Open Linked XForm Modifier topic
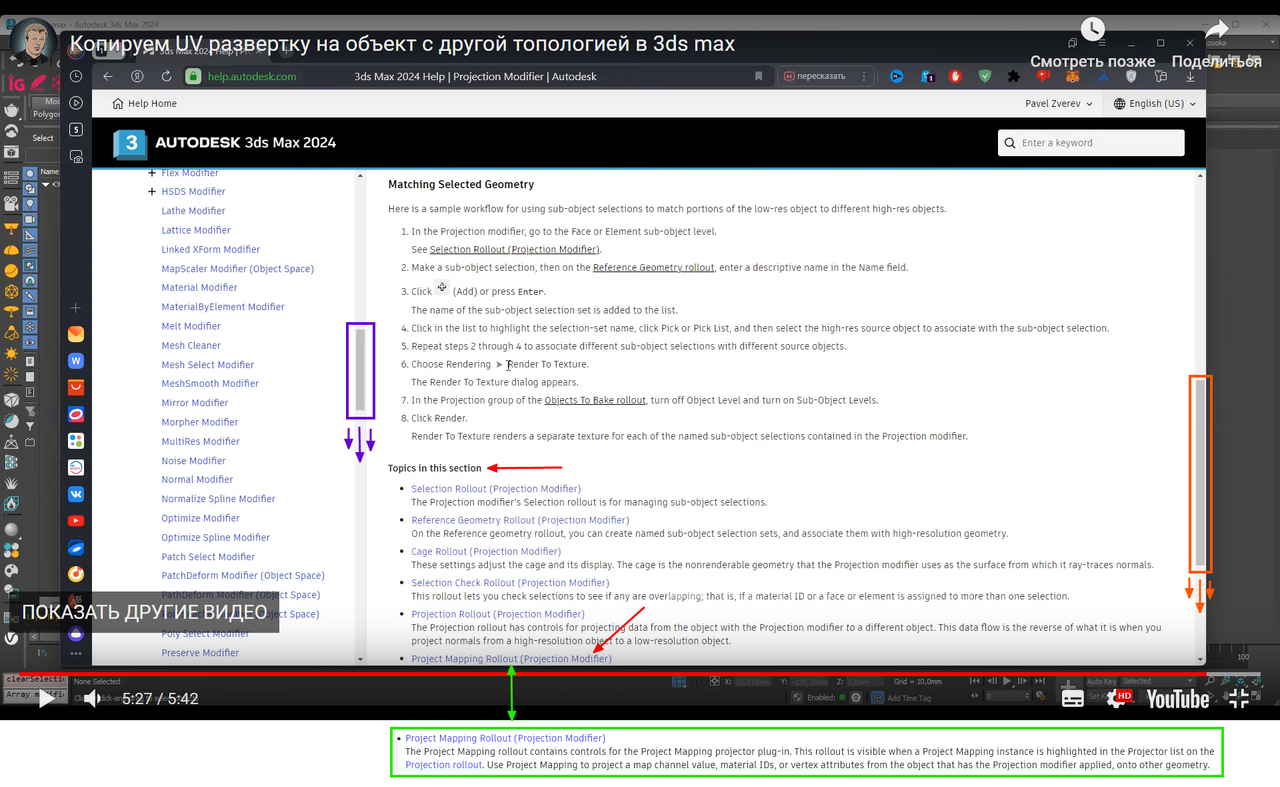Screen dimensions: 1280x787 coord(210,249)
